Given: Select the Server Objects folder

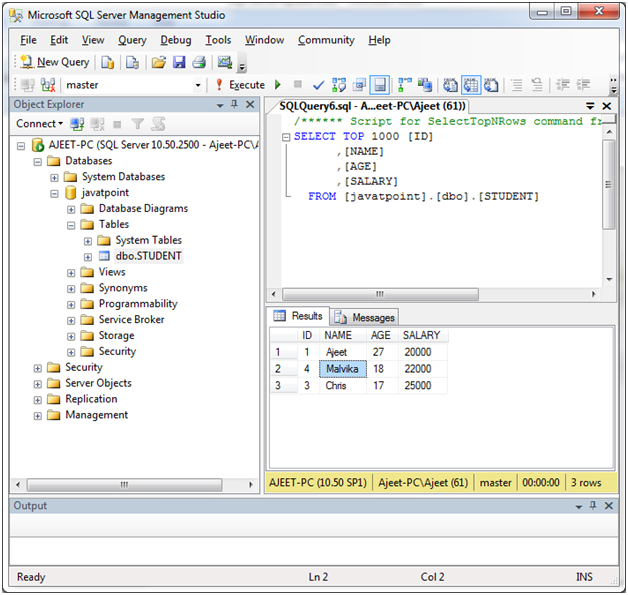Looking at the screenshot, I should tap(98, 383).
